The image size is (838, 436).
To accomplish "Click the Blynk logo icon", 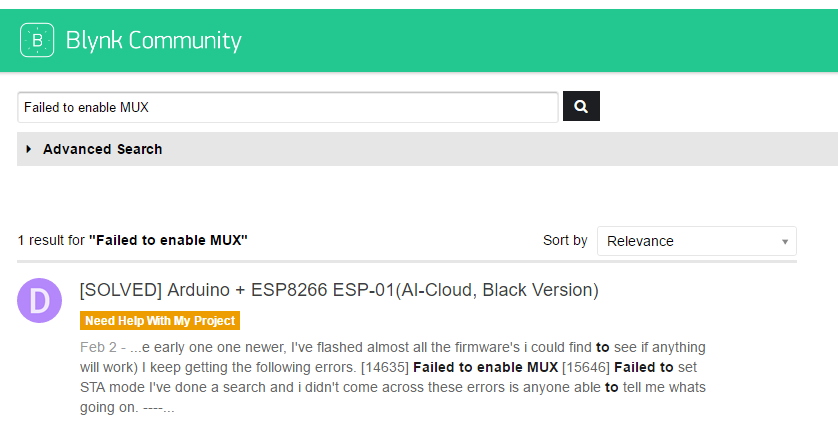I will [37, 40].
